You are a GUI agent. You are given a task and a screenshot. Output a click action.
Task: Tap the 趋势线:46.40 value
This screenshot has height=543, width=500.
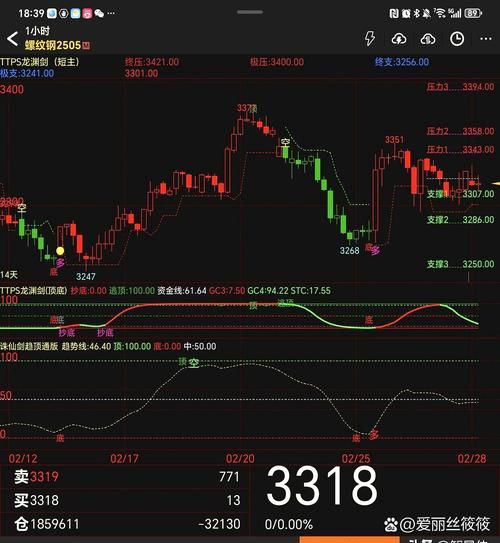tap(87, 346)
